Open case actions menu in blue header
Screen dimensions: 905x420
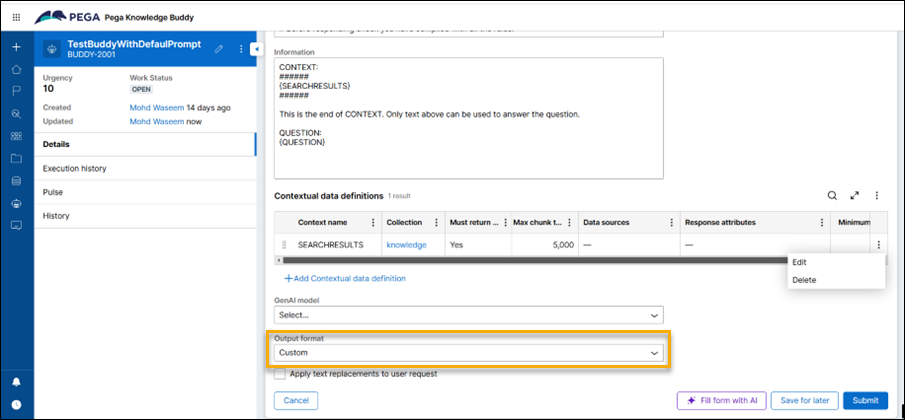tap(241, 50)
